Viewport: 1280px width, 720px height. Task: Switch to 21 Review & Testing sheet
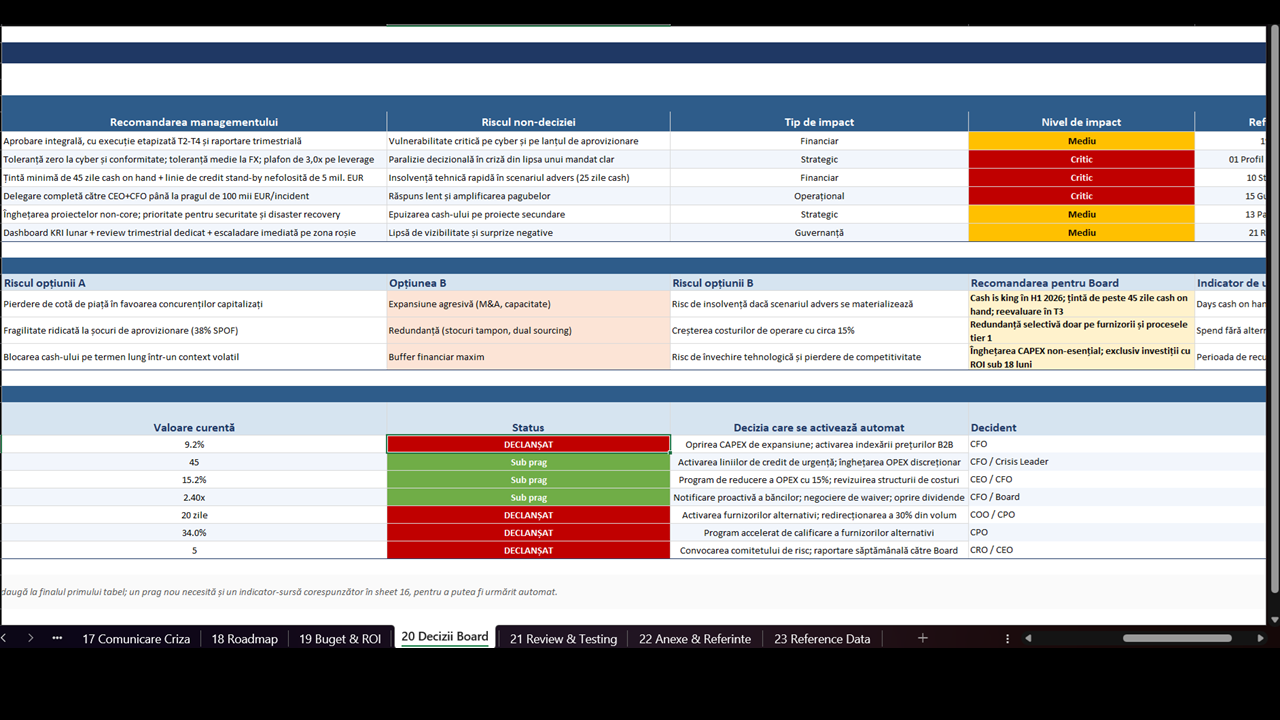click(x=563, y=638)
